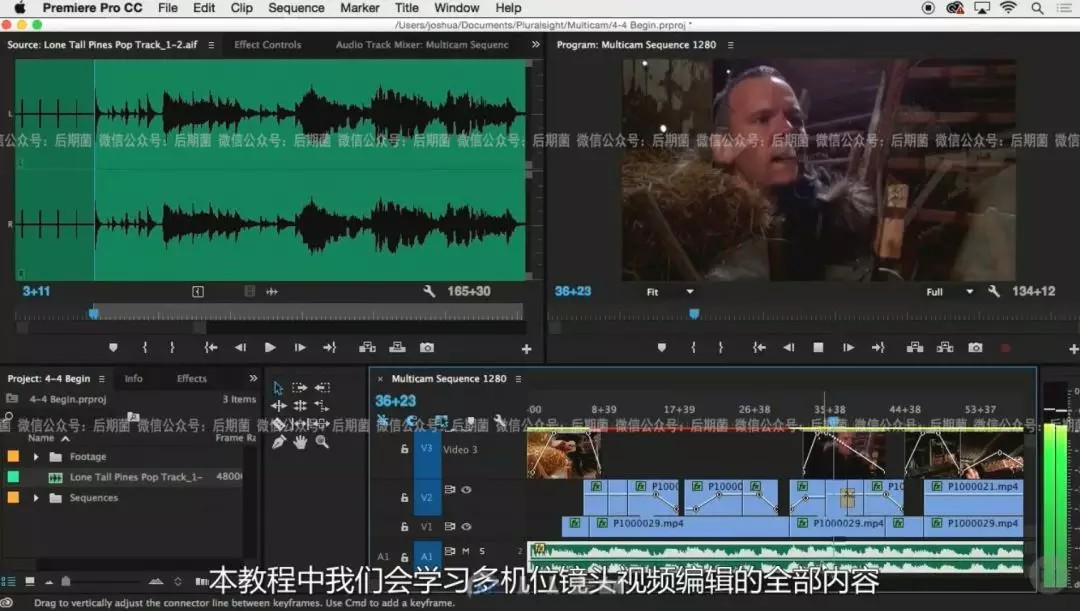The width and height of the screenshot is (1080, 611).
Task: Toggle V1 track output eye icon
Action: point(466,526)
